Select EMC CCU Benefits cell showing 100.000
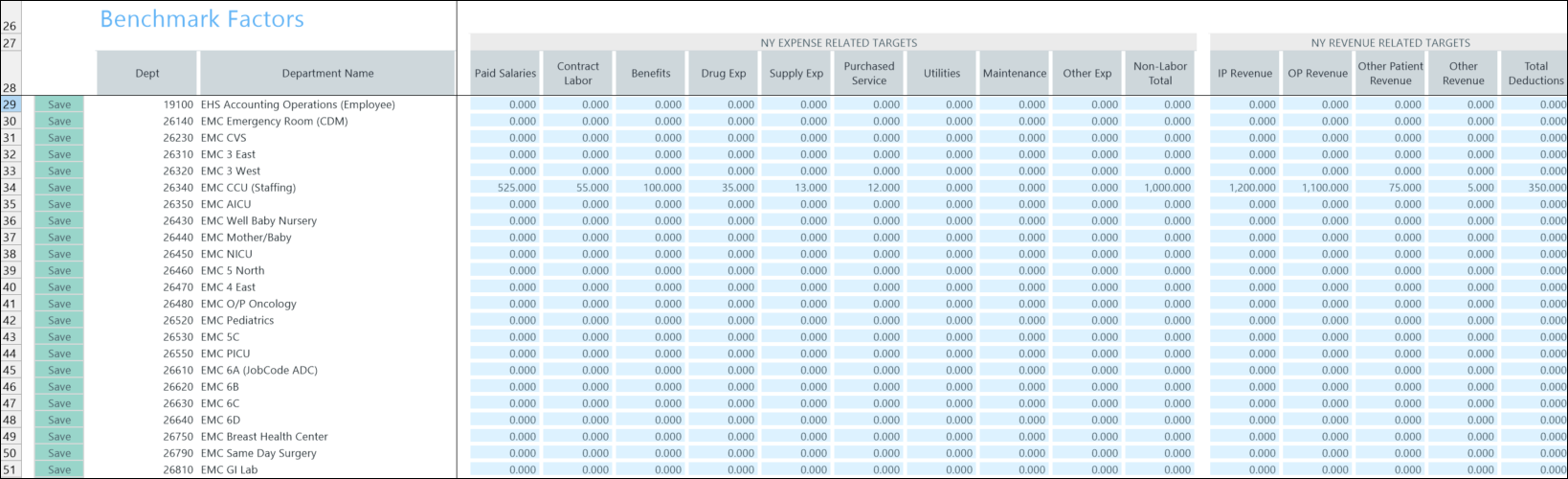Image resolution: width=1568 pixels, height=479 pixels. (651, 188)
